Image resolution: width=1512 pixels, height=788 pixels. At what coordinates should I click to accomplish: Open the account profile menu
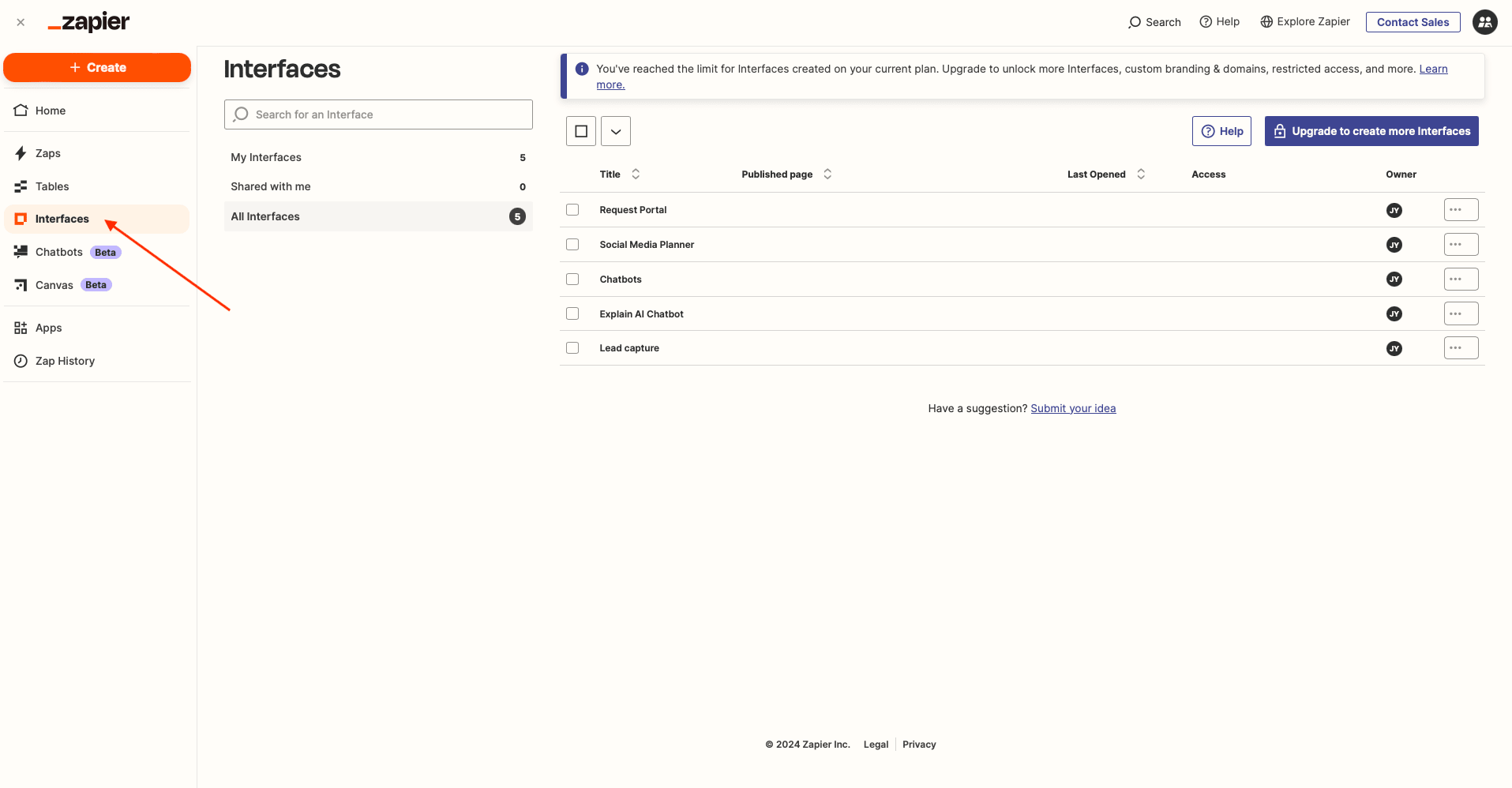click(x=1485, y=22)
